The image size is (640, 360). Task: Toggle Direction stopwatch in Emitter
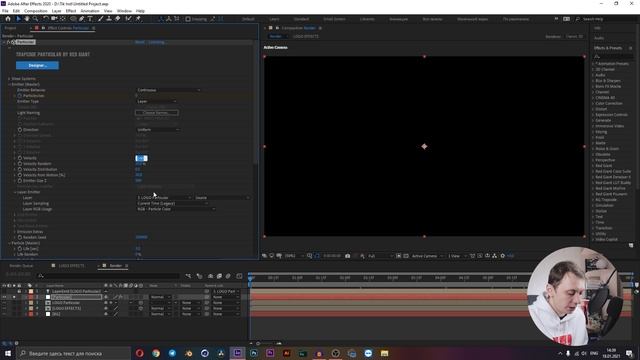(20, 130)
